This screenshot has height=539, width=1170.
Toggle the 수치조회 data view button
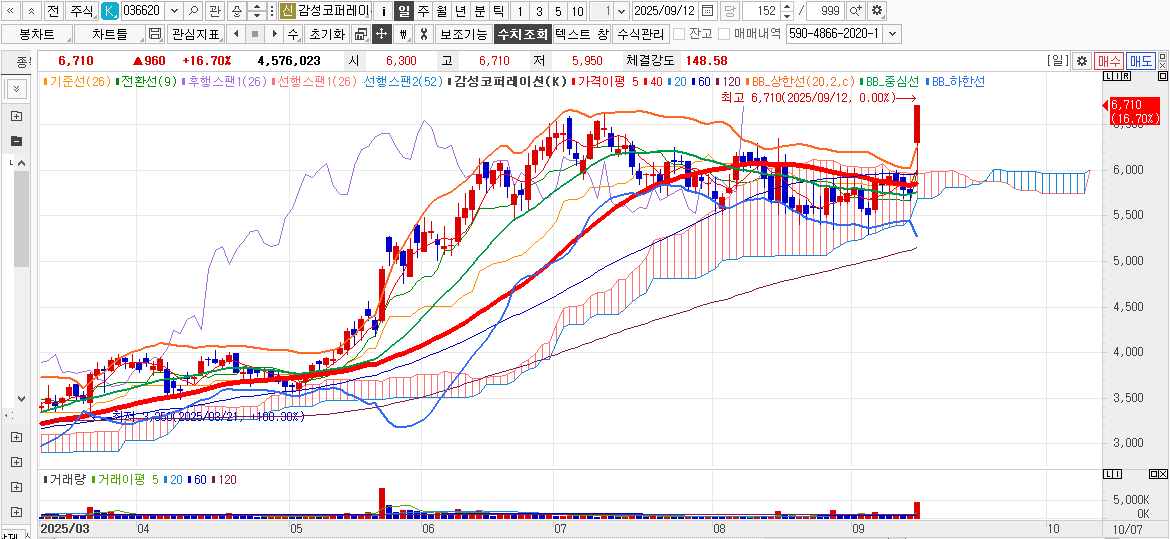click(522, 34)
